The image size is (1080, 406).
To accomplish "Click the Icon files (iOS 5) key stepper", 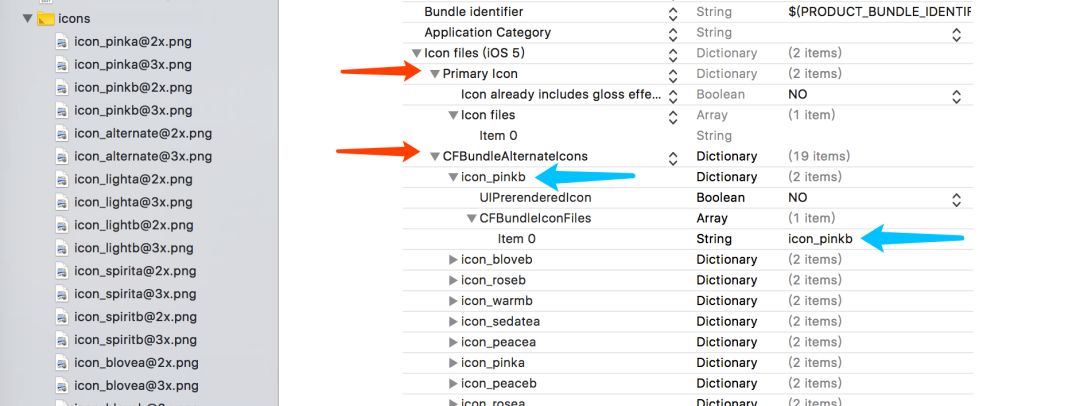I will click(673, 55).
